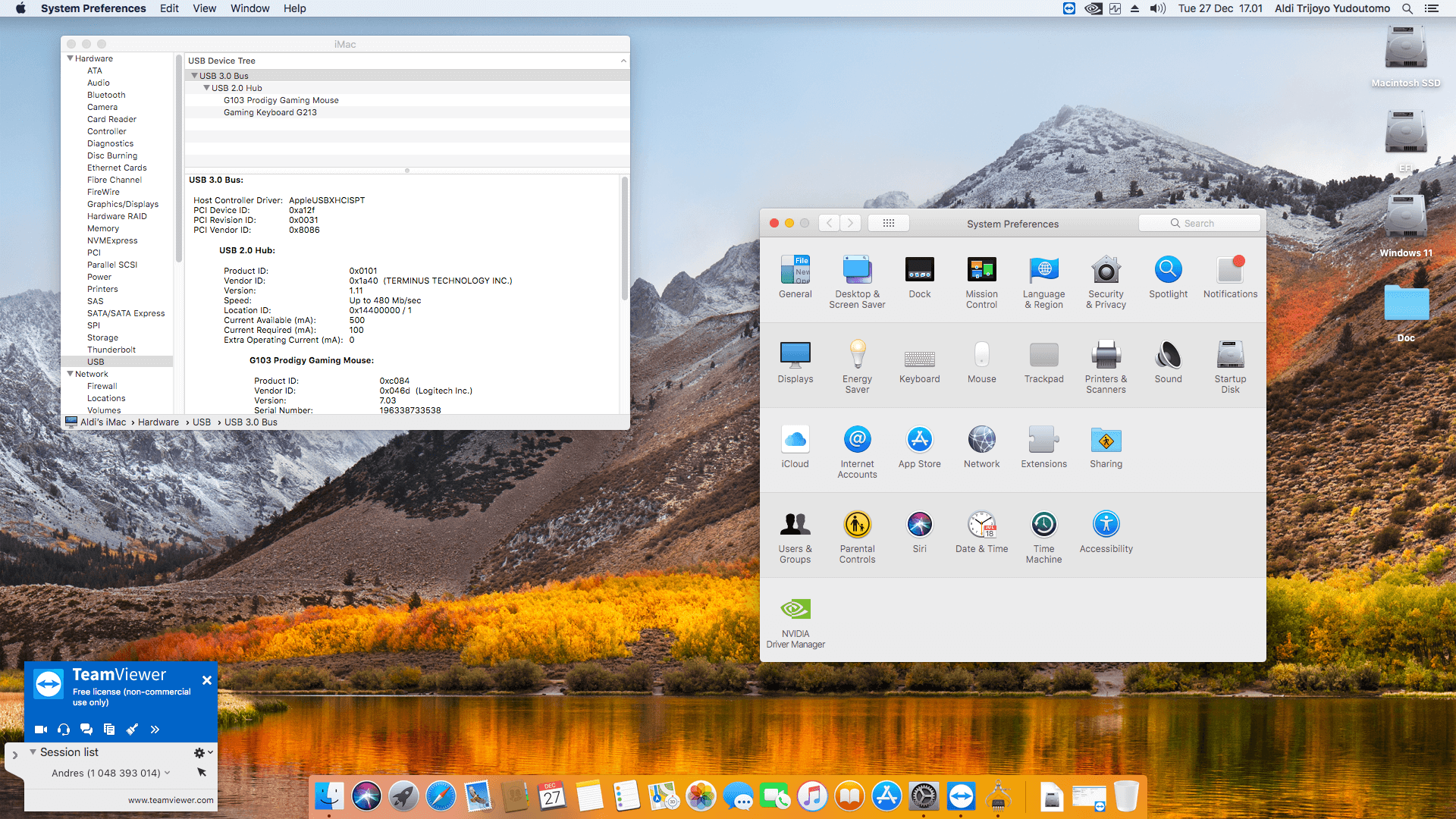Open the View menu

[x=205, y=8]
